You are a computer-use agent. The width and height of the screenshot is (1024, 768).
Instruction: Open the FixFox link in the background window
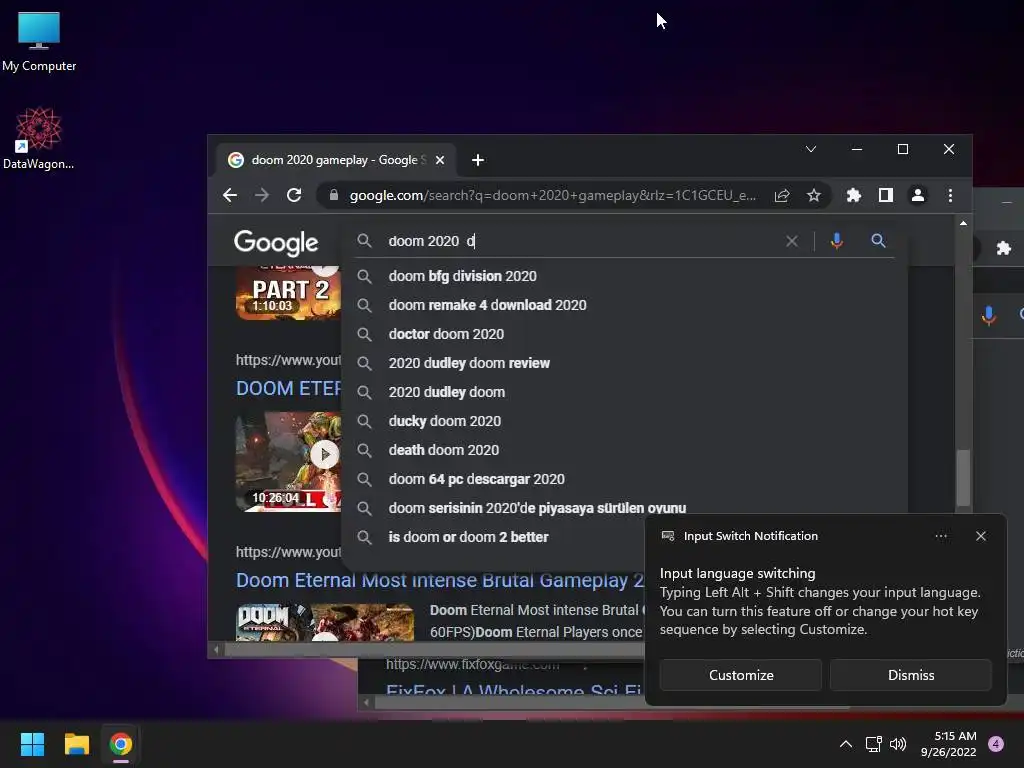coord(514,691)
